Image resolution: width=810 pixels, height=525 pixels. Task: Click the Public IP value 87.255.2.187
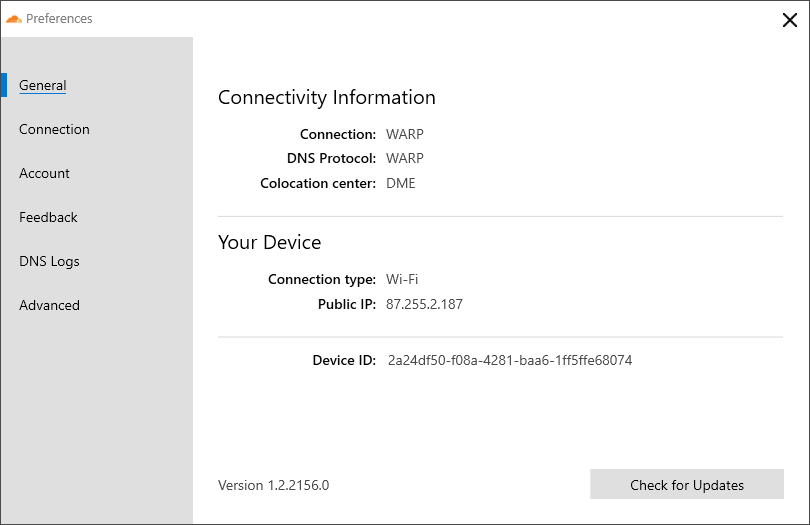424,304
